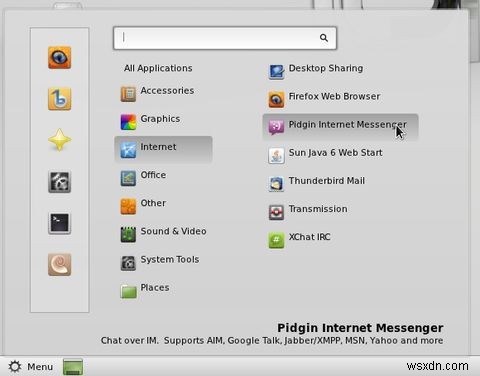
Task: Open the Places category label
Action: pos(155,288)
